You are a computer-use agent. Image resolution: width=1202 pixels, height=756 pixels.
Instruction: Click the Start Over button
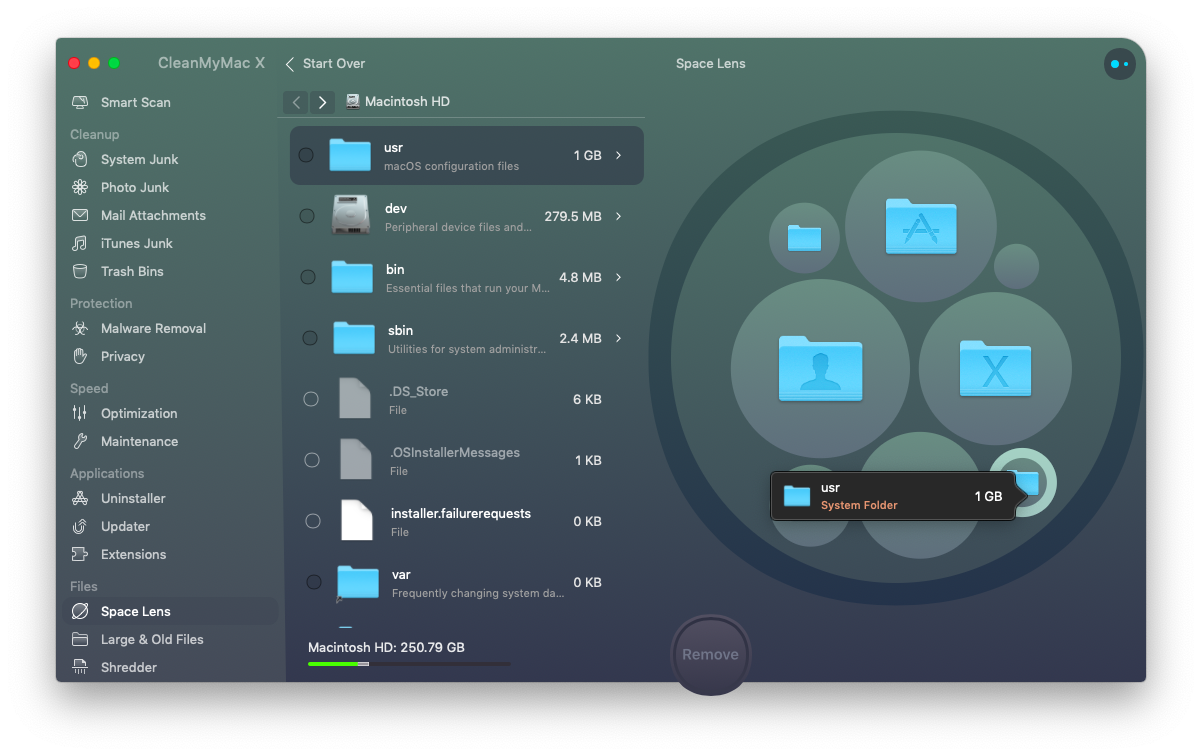pyautogui.click(x=325, y=64)
